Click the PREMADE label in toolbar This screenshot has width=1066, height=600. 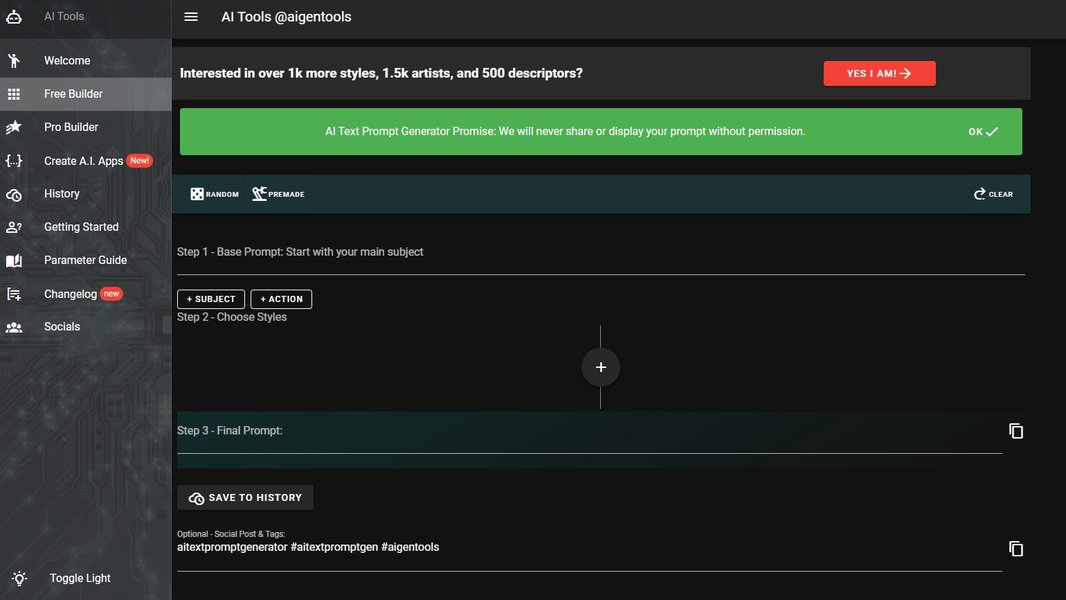[x=286, y=194]
